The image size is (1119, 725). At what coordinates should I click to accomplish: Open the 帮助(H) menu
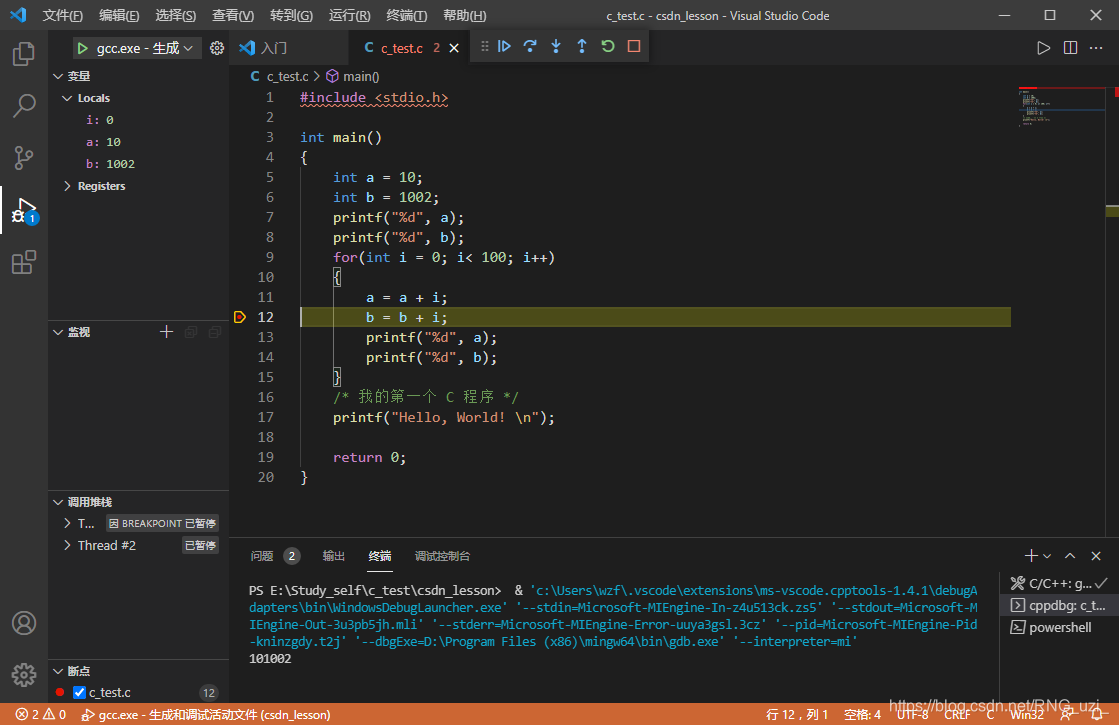click(465, 15)
